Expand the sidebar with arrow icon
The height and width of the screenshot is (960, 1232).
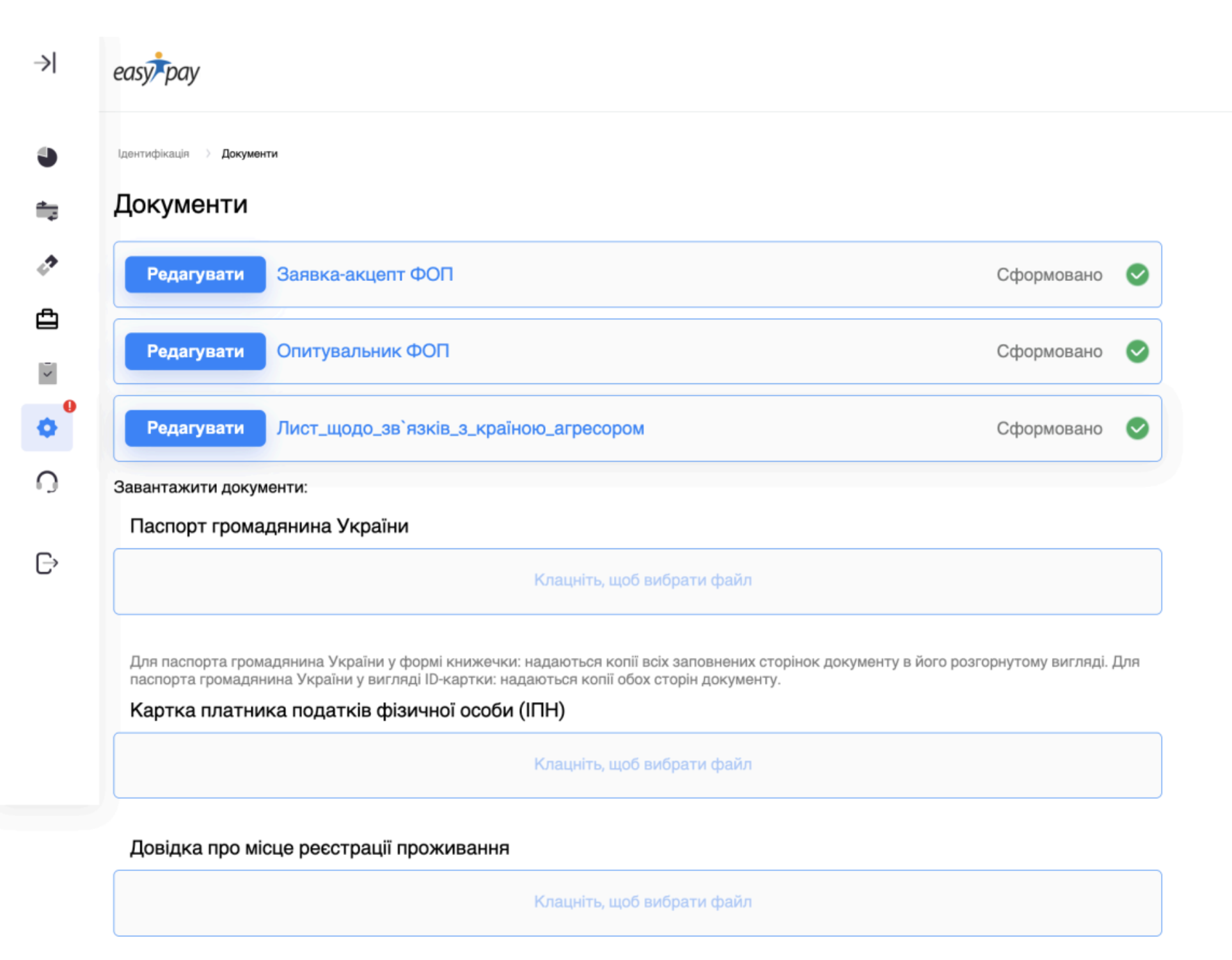click(45, 63)
